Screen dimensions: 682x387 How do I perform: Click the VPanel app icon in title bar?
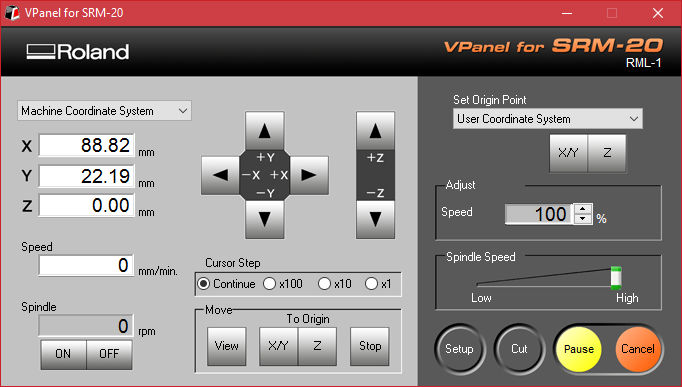point(12,13)
